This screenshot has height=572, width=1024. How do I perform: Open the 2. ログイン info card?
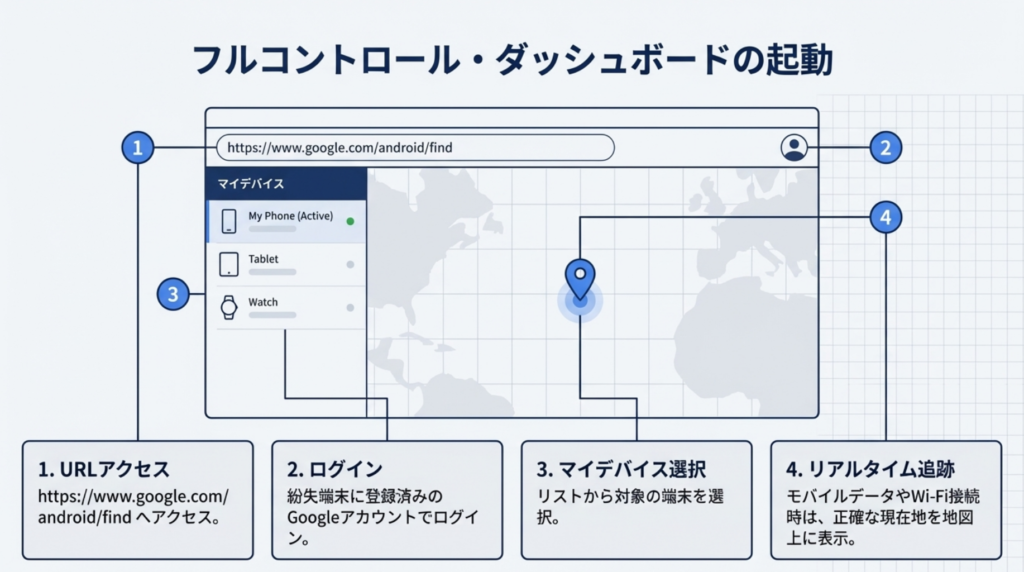tap(387, 499)
